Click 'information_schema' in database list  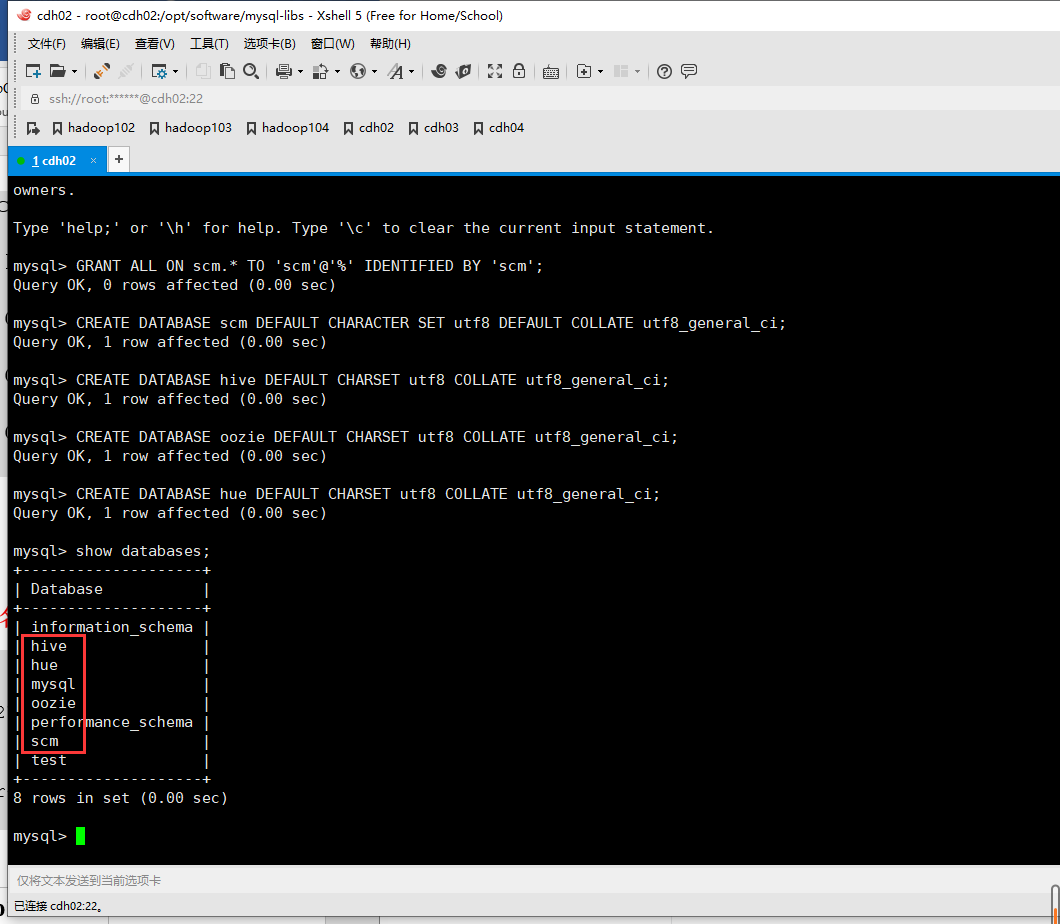pos(112,627)
